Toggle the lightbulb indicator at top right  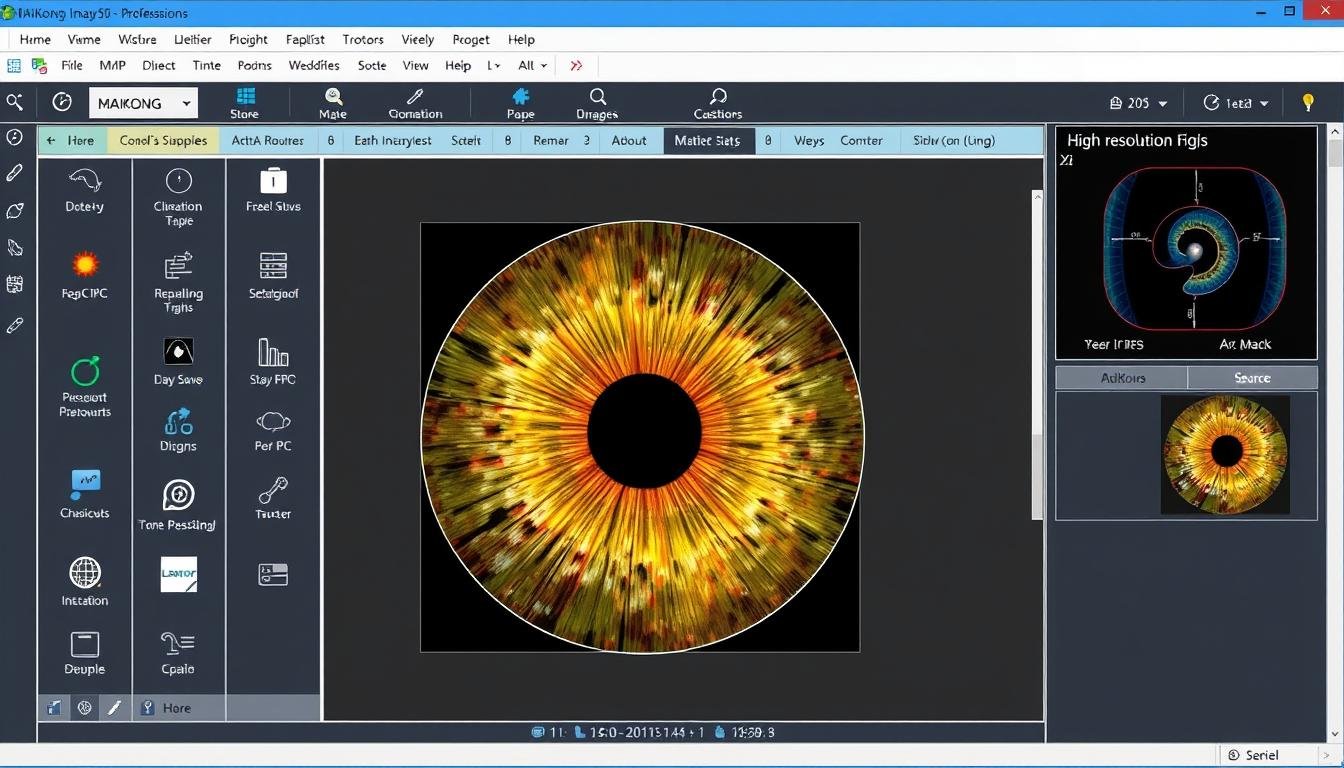[x=1308, y=102]
